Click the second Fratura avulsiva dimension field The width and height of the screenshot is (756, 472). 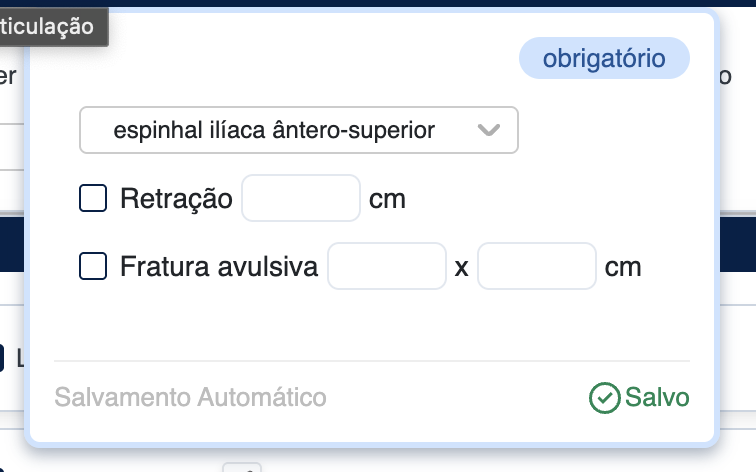pyautogui.click(x=536, y=267)
